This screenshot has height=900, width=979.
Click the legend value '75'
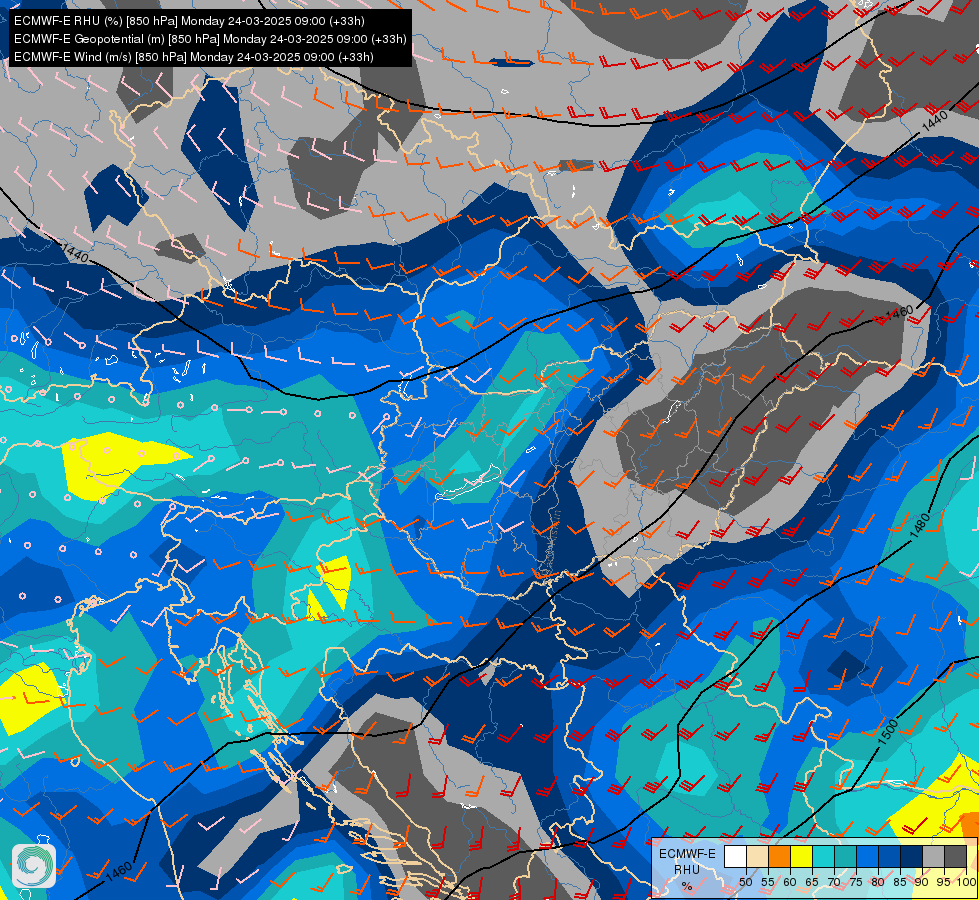[x=856, y=883]
